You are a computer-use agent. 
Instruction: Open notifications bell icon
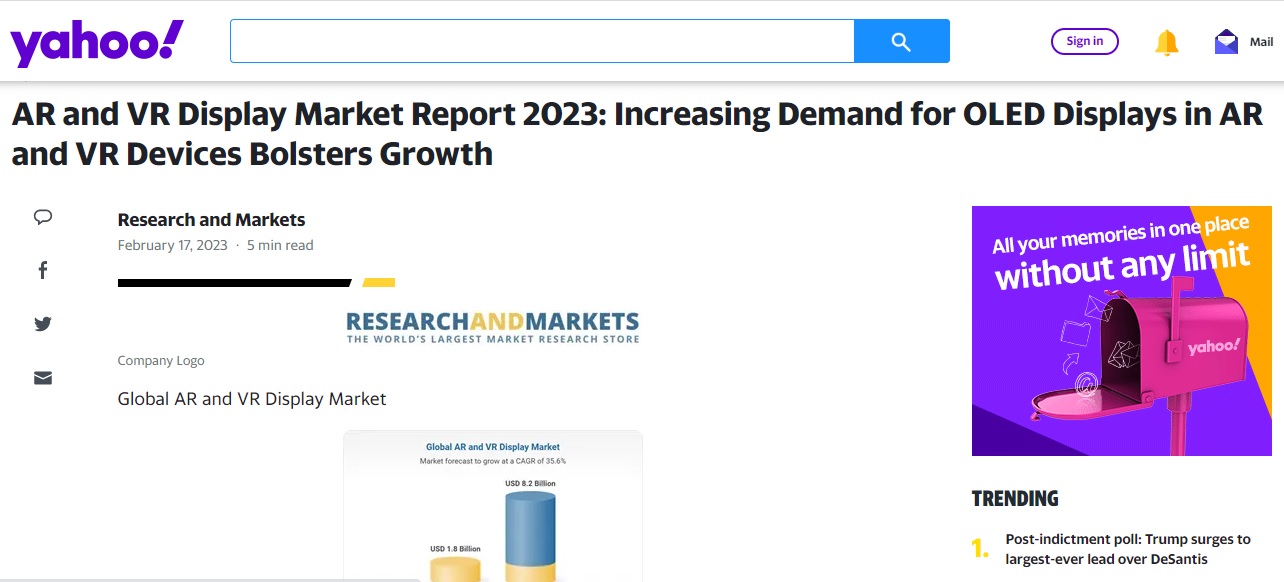coord(1167,42)
